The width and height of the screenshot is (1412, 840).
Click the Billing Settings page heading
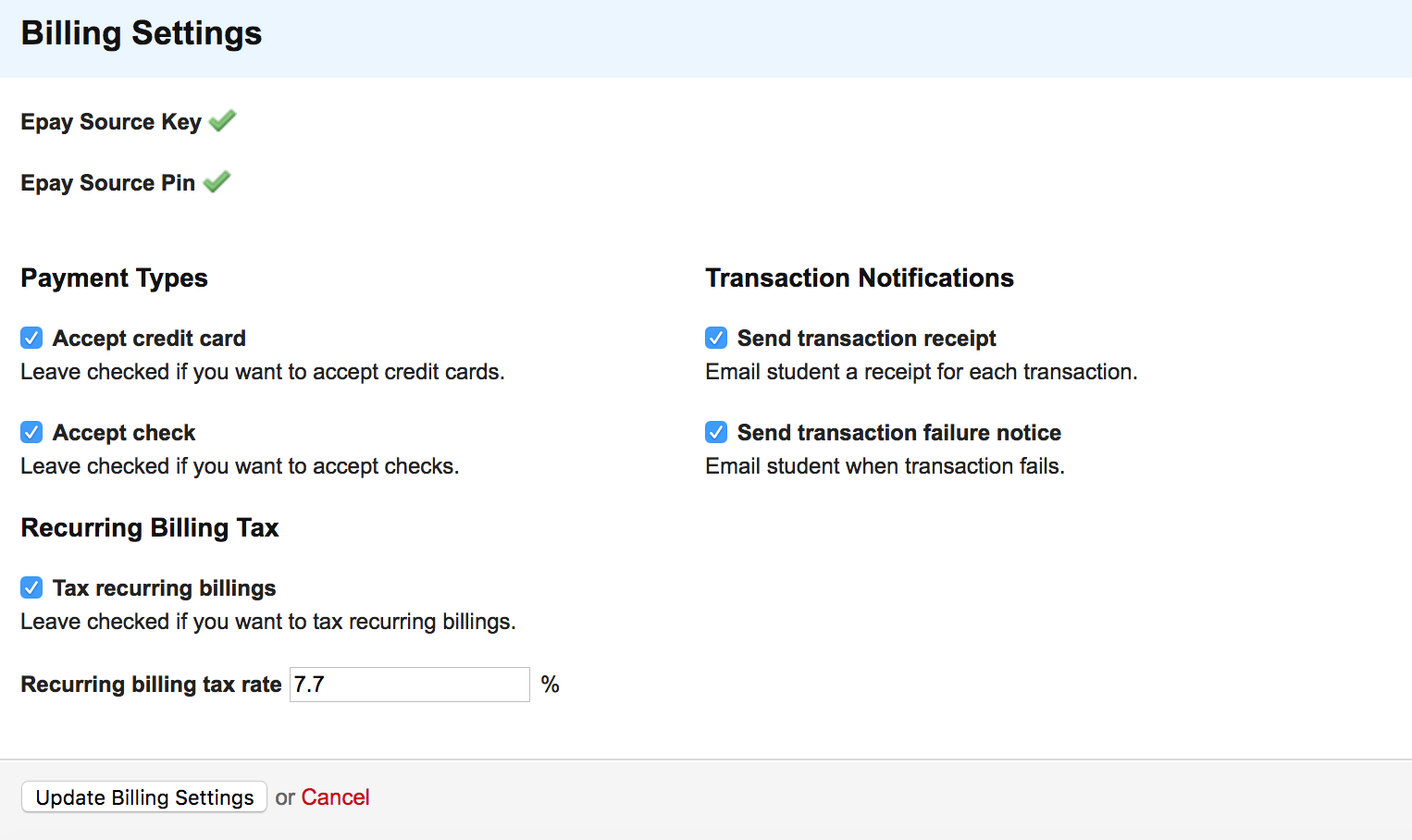click(x=142, y=33)
